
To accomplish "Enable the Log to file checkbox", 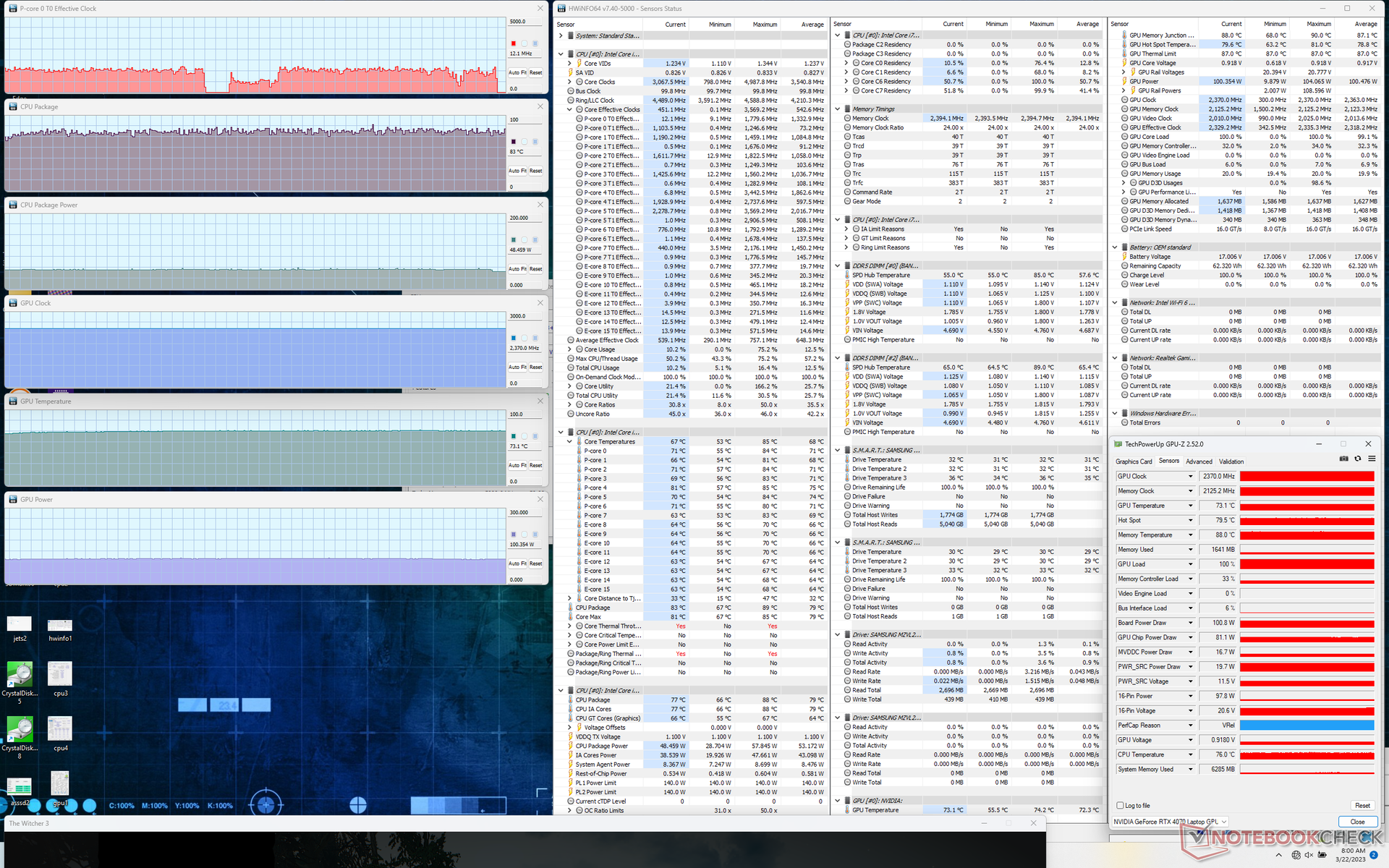I will pyautogui.click(x=1121, y=805).
